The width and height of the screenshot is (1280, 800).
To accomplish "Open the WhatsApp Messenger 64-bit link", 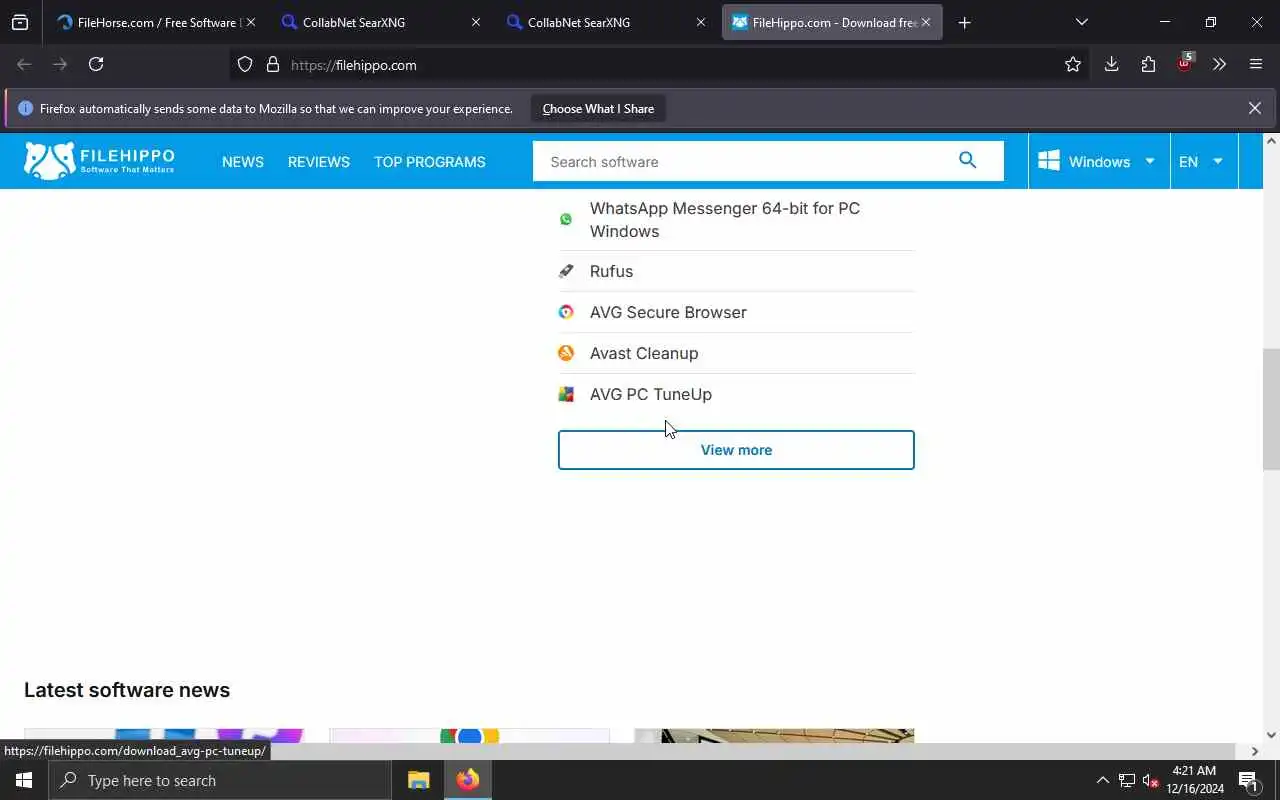I will (x=725, y=219).
